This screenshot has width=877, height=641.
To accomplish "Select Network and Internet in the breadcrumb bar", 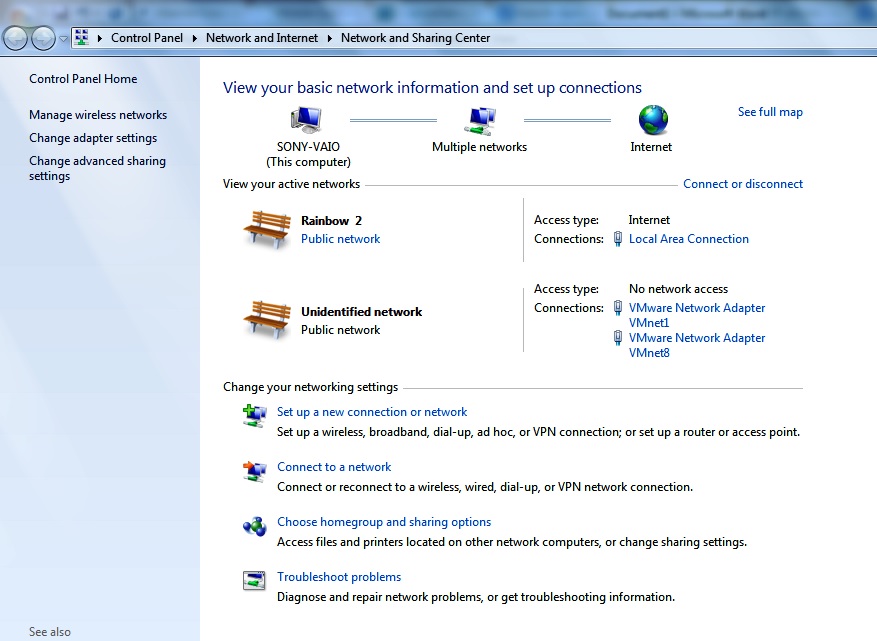I will pos(262,38).
